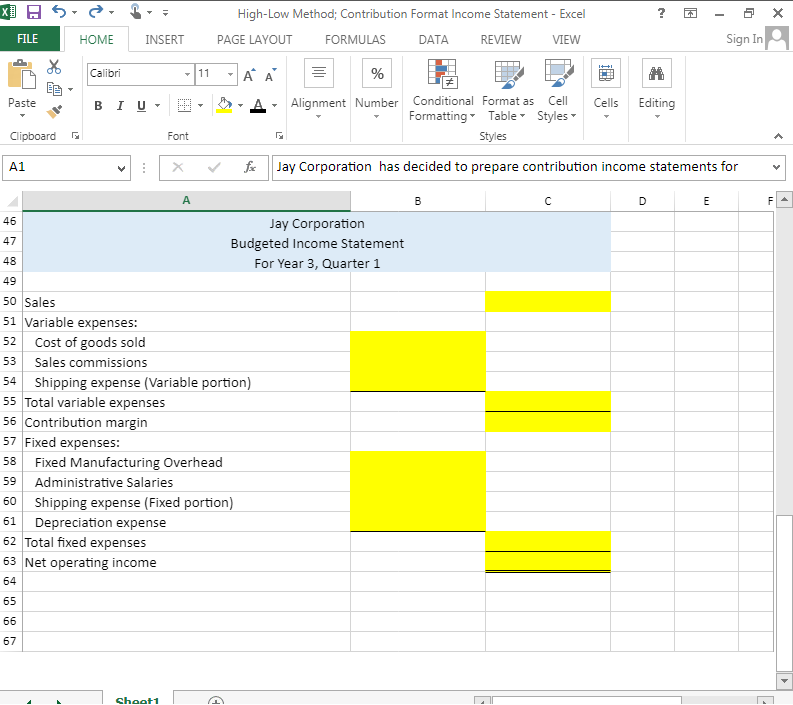Expand the Underline style arrow
The image size is (793, 705).
[x=157, y=105]
